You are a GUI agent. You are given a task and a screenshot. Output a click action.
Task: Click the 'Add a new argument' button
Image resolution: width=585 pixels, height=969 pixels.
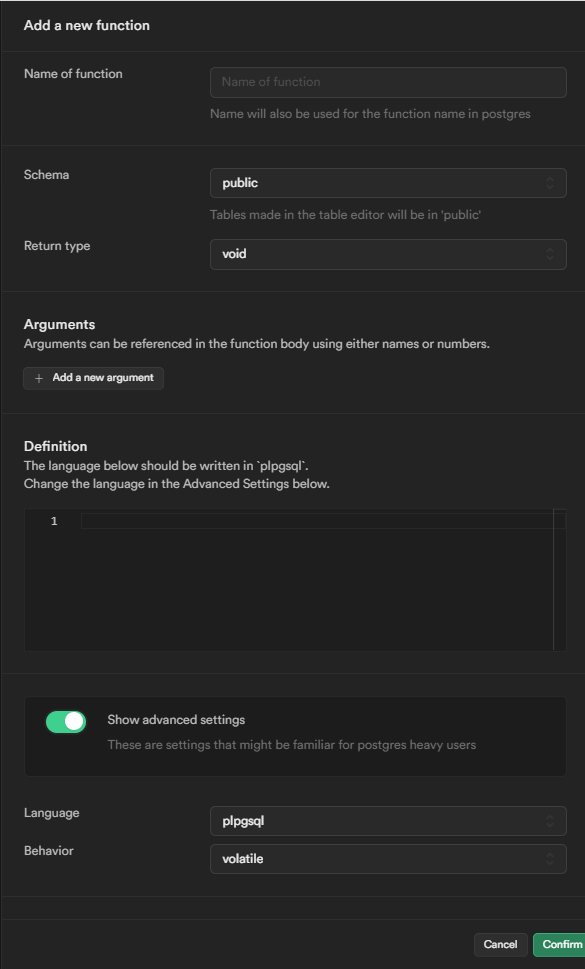(93, 378)
